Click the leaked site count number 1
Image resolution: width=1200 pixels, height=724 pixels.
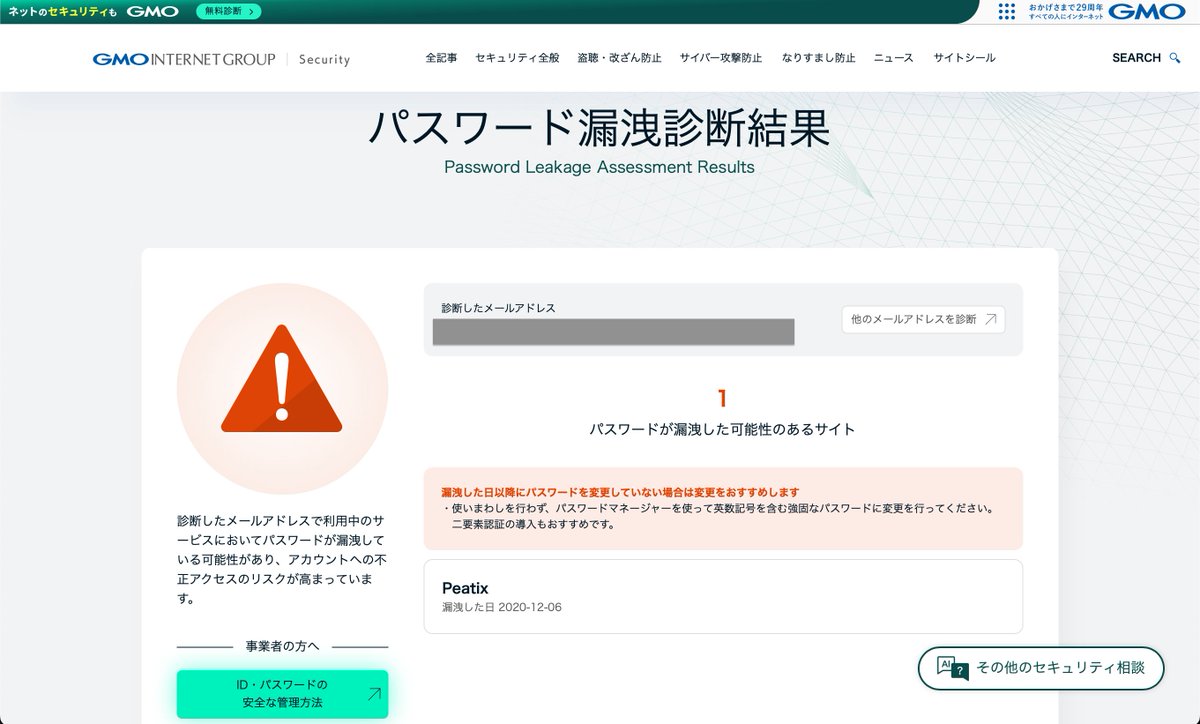point(722,399)
